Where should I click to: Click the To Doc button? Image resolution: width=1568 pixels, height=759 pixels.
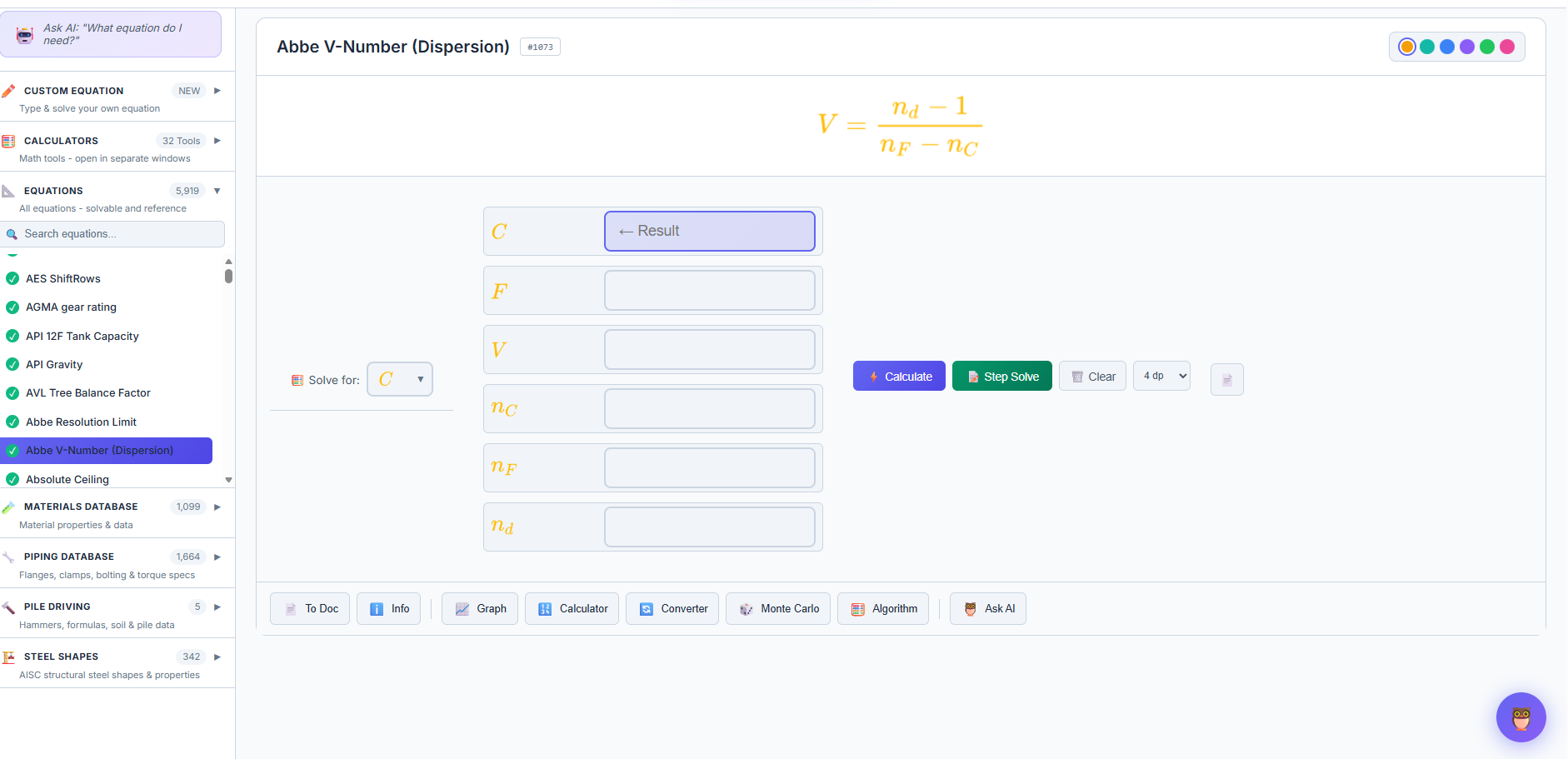point(310,608)
